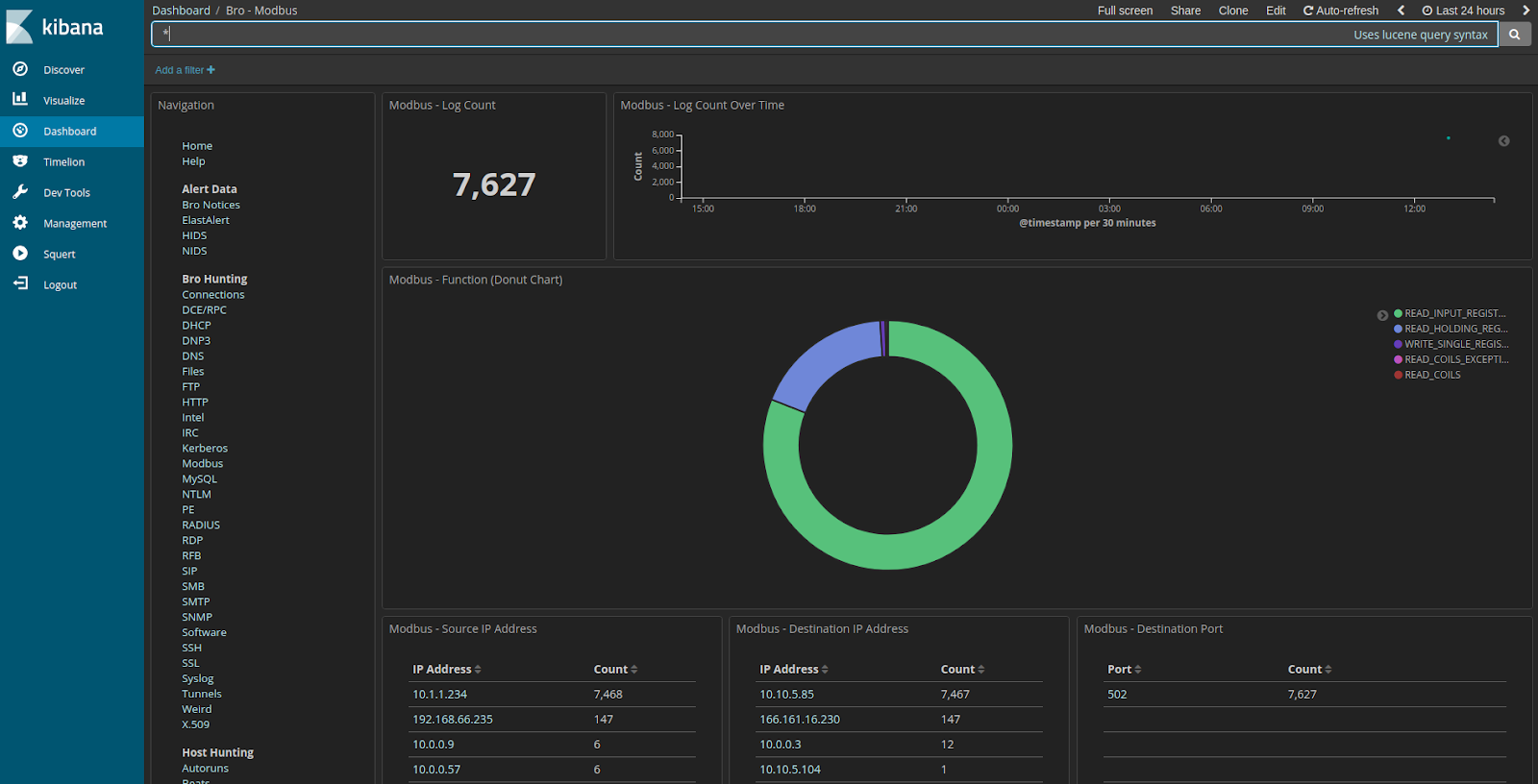The image size is (1538, 784).
Task: Click destination IP 10.10.5.85
Action: (x=786, y=695)
